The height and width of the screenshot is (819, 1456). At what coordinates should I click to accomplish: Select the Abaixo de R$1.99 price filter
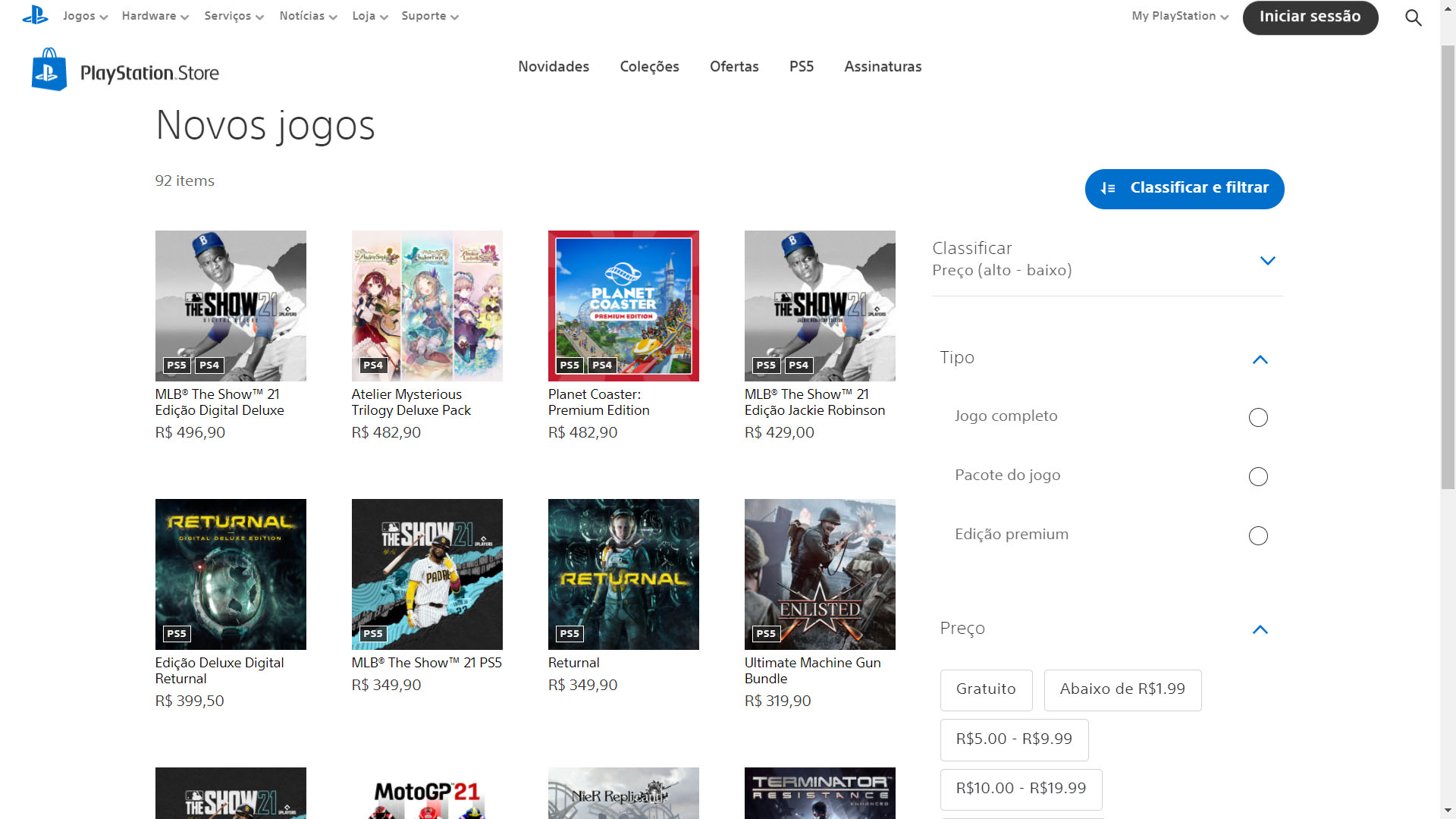coord(1122,690)
